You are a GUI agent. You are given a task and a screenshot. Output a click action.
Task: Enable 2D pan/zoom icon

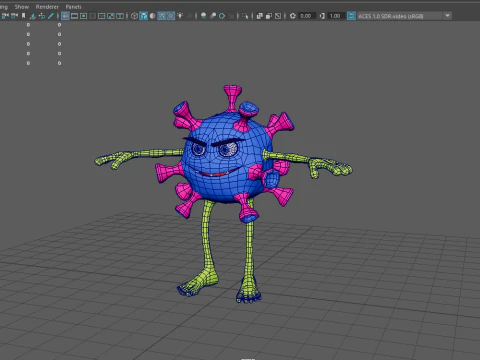[42, 16]
